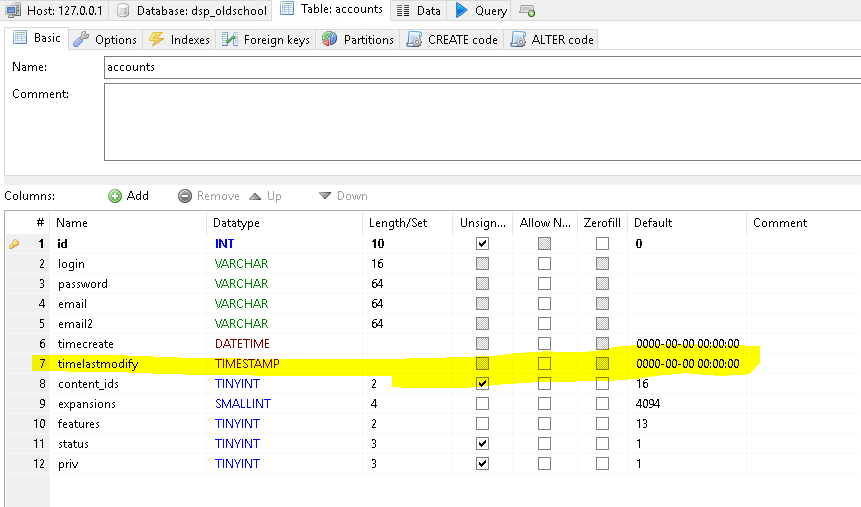The height and width of the screenshot is (507, 861).
Task: Click the table Name input field
Action: (x=480, y=68)
